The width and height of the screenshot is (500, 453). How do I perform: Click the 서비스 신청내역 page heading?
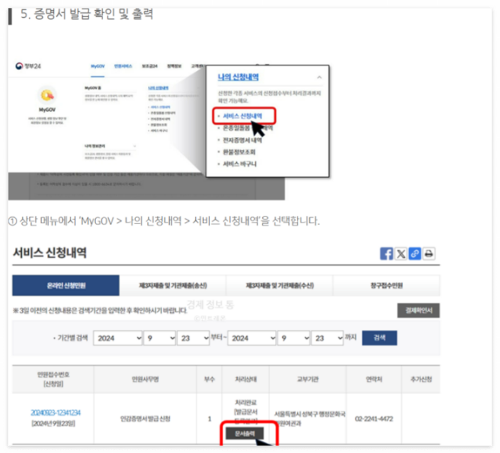pos(50,253)
